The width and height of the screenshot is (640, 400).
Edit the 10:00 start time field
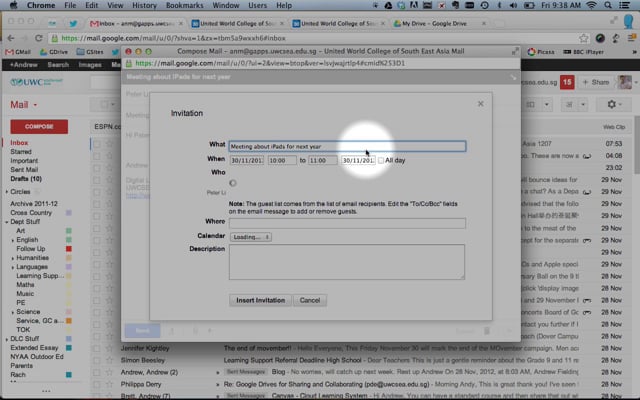click(282, 160)
